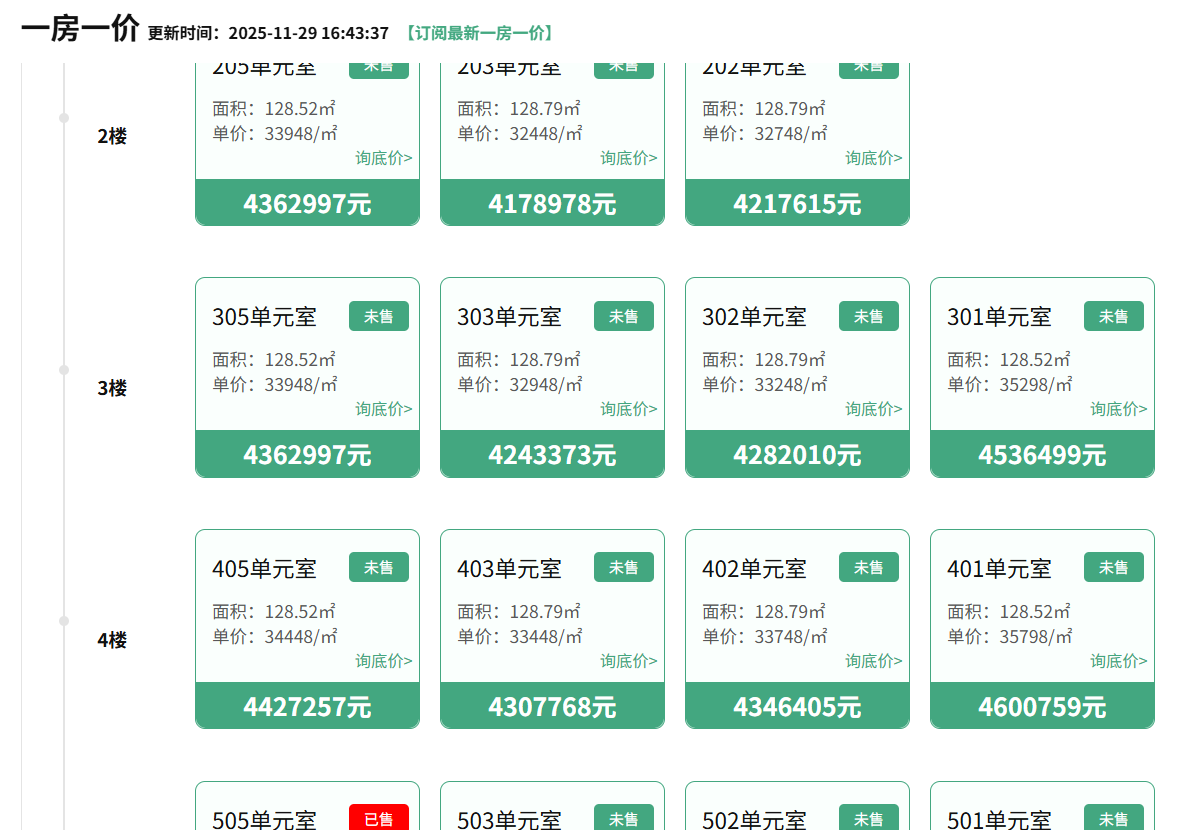The height and width of the screenshot is (830, 1201).
Task: Click the 已售 red badge on unit 505
Action: (378, 819)
